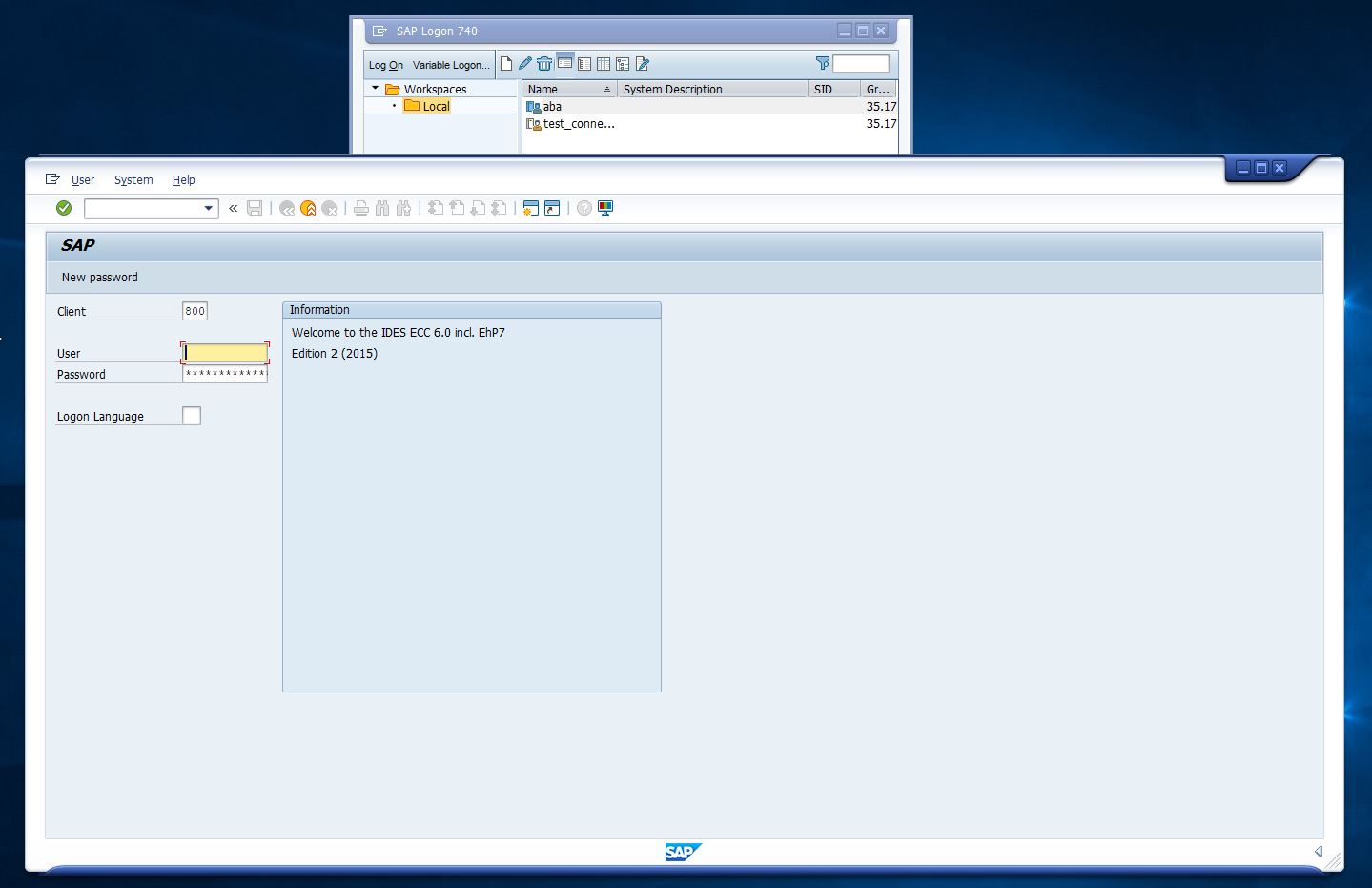Select the list view icon in SAP Logon
This screenshot has height=888, width=1372.
(x=584, y=64)
